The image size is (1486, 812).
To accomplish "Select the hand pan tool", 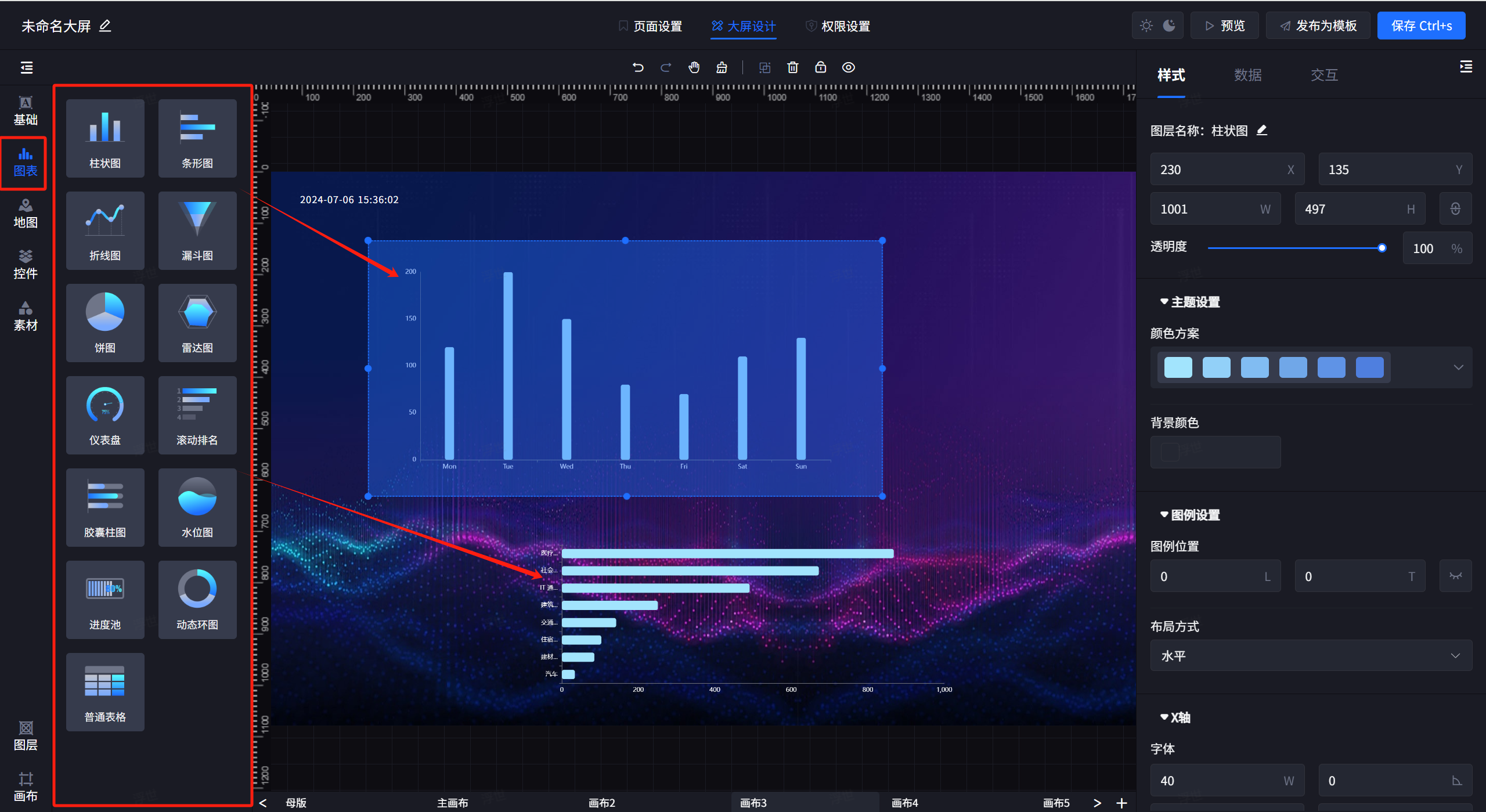I will (694, 67).
